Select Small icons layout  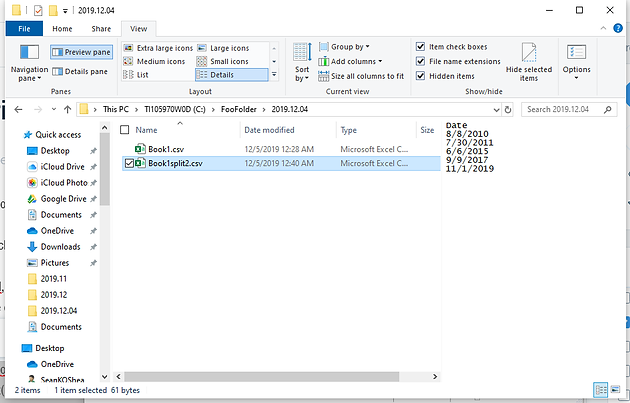pos(223,61)
